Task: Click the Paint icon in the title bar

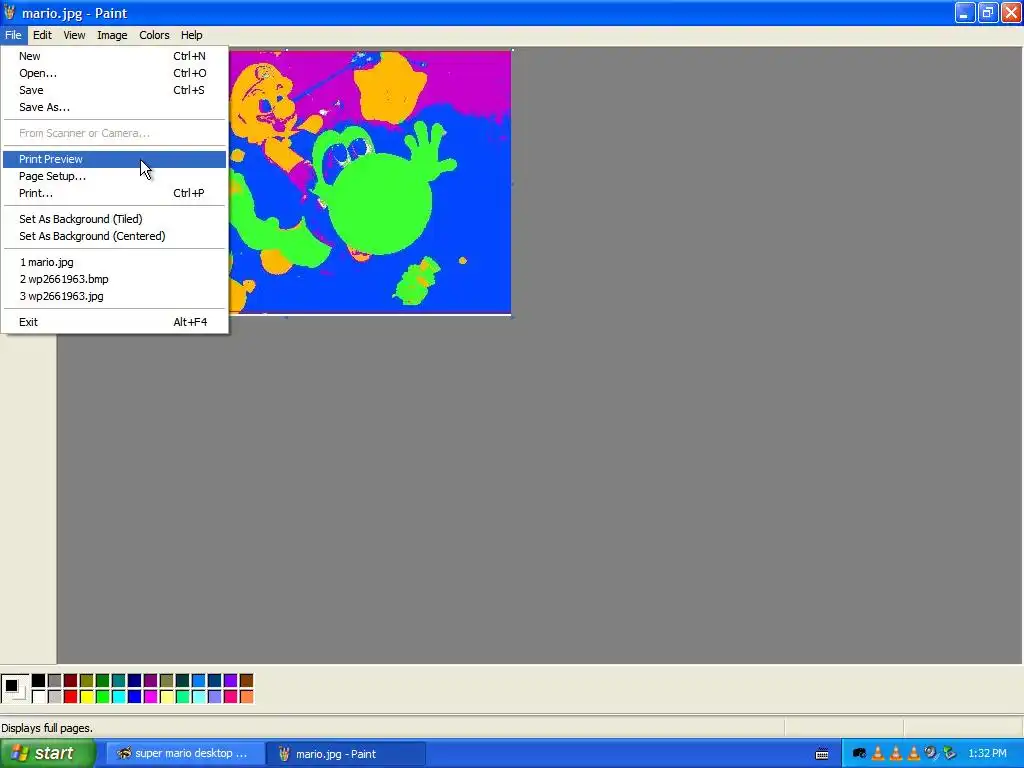Action: click(x=9, y=12)
